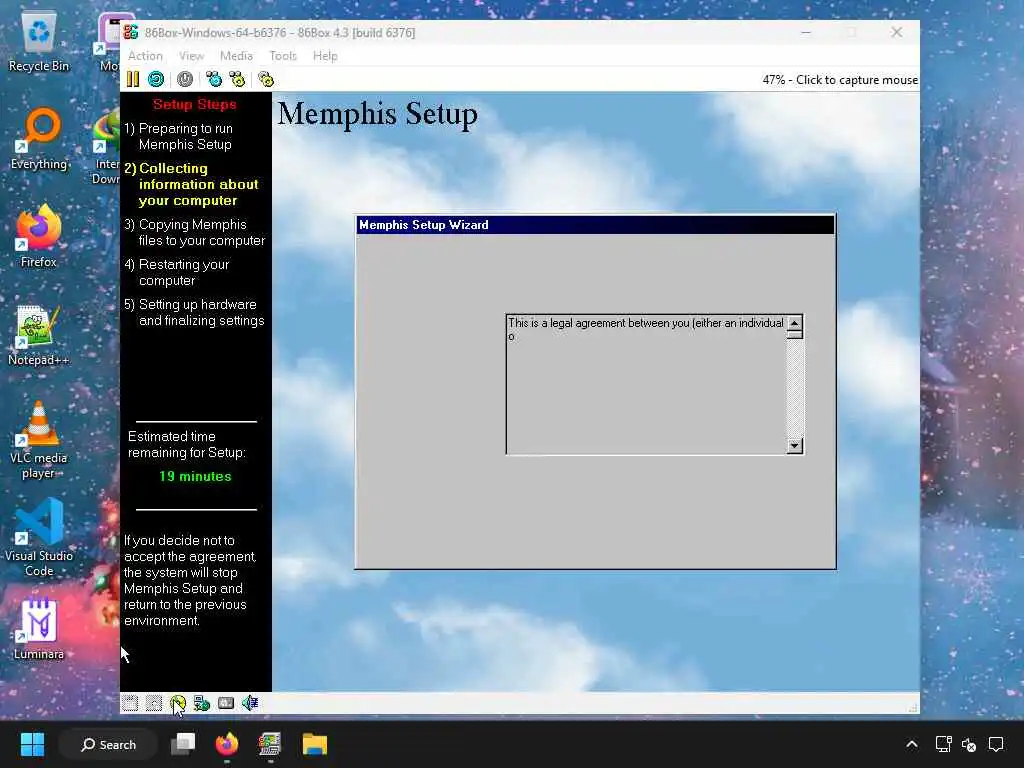The width and height of the screenshot is (1024, 768).
Task: Switch to Firefox on the taskbar
Action: pyautogui.click(x=227, y=744)
